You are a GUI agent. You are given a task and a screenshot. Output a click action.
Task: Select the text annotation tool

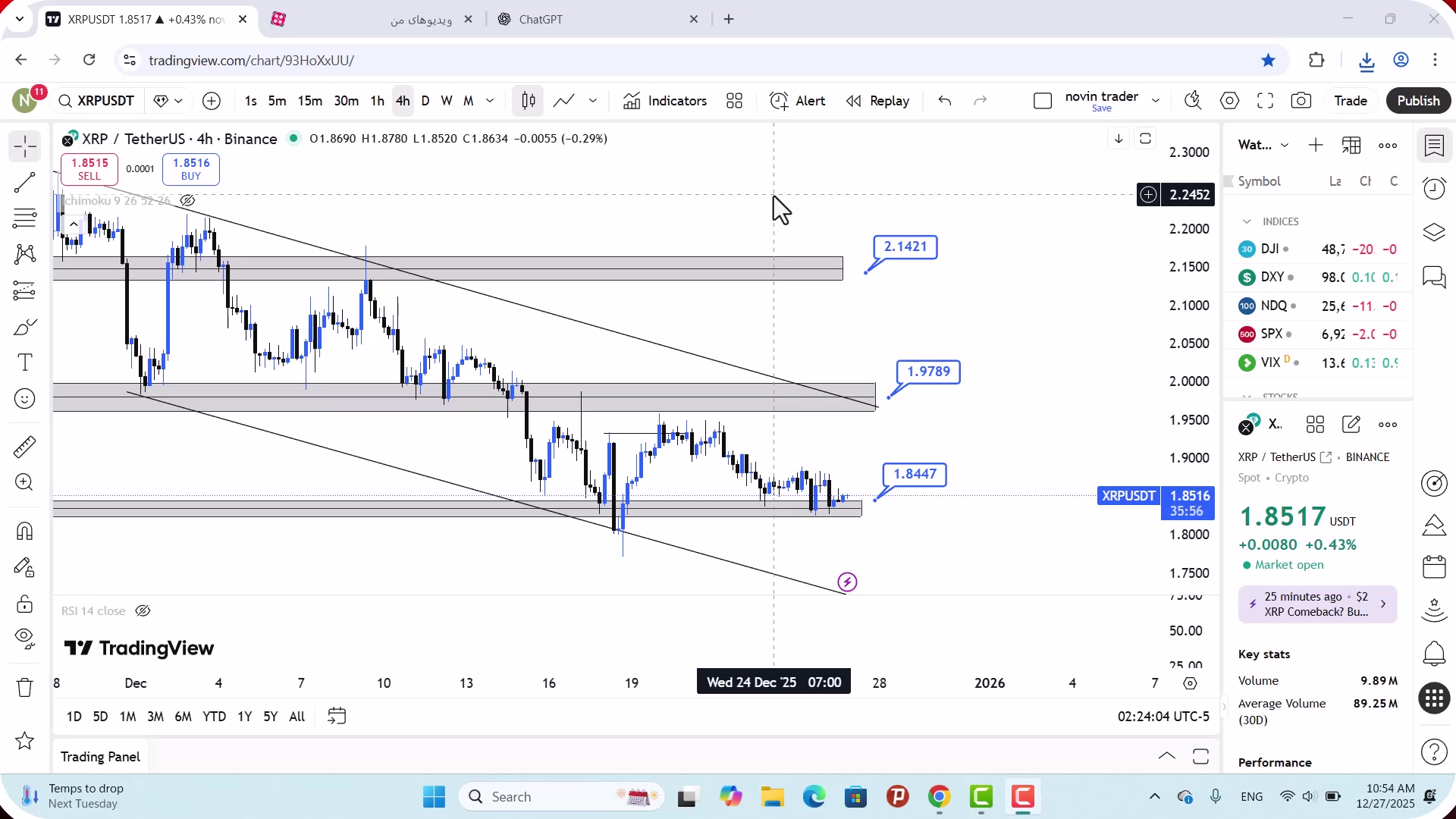[x=24, y=362]
